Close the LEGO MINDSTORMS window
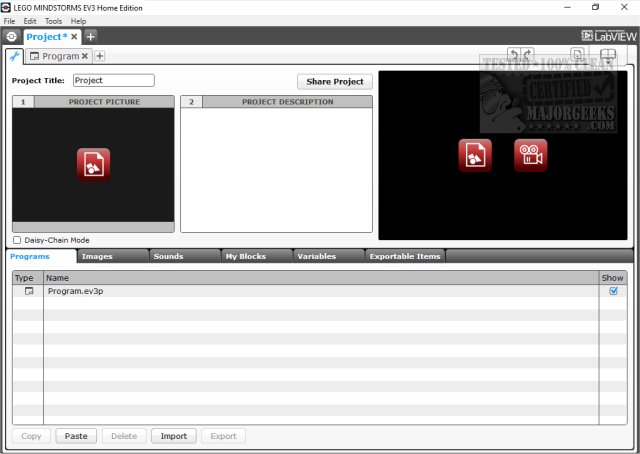The width and height of the screenshot is (640, 454). (624, 7)
